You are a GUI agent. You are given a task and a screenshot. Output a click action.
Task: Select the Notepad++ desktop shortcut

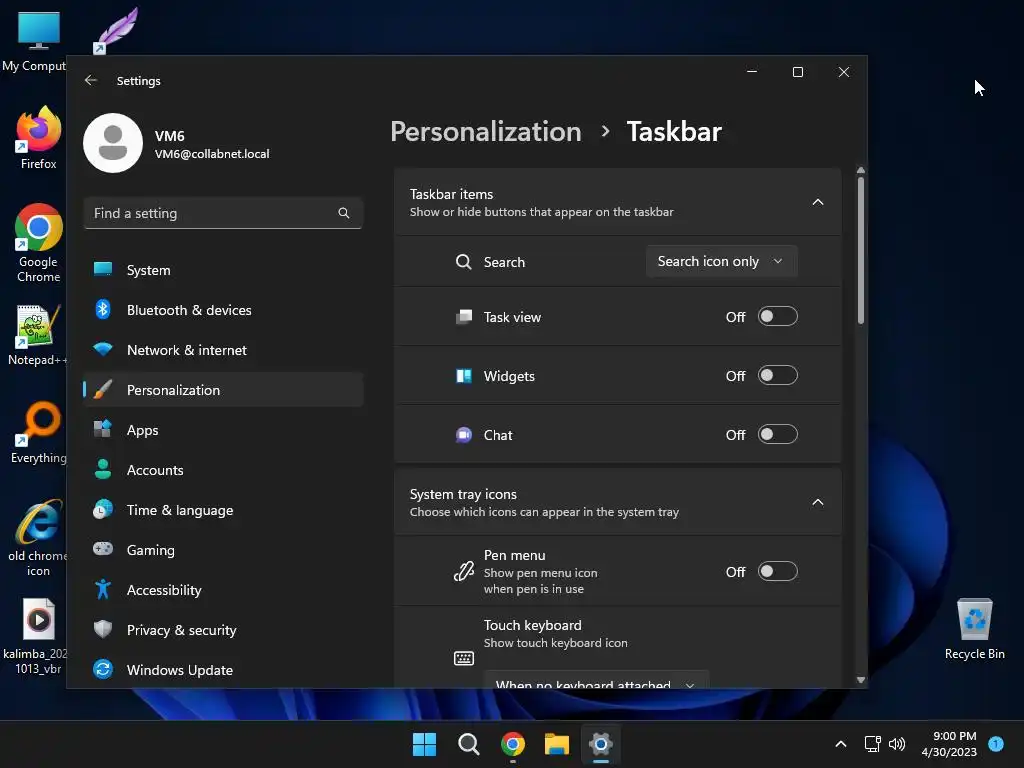point(39,335)
